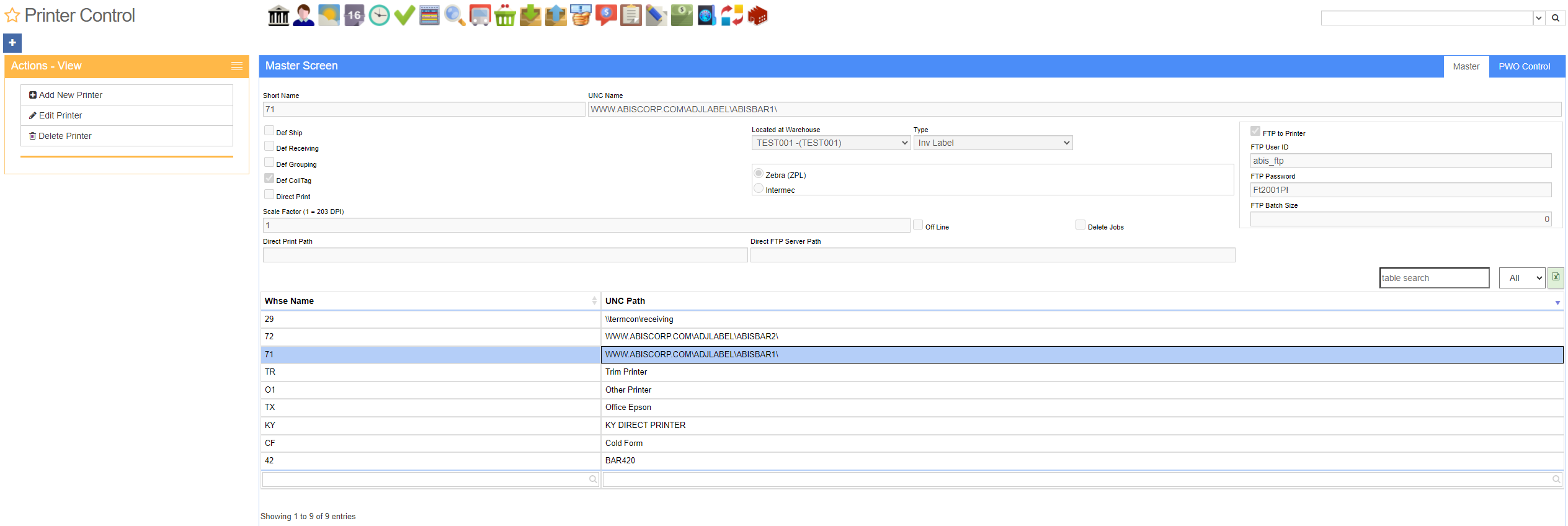1568x526 pixels.
Task: Export table to Excel icon
Action: click(x=1556, y=277)
